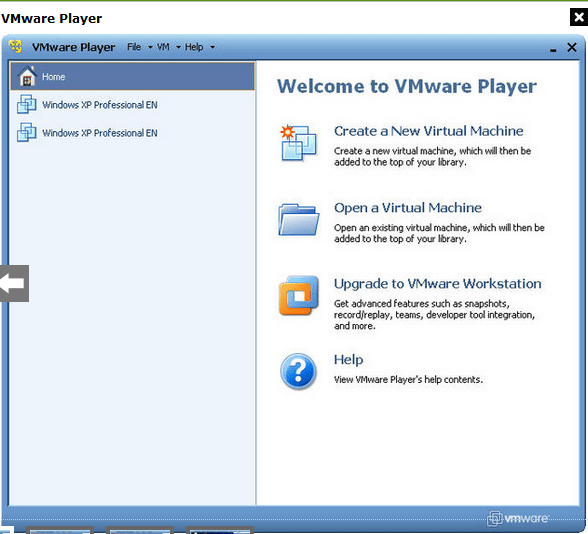588x534 pixels.
Task: Click the VMware Player title in the window bar
Action: (x=74, y=47)
